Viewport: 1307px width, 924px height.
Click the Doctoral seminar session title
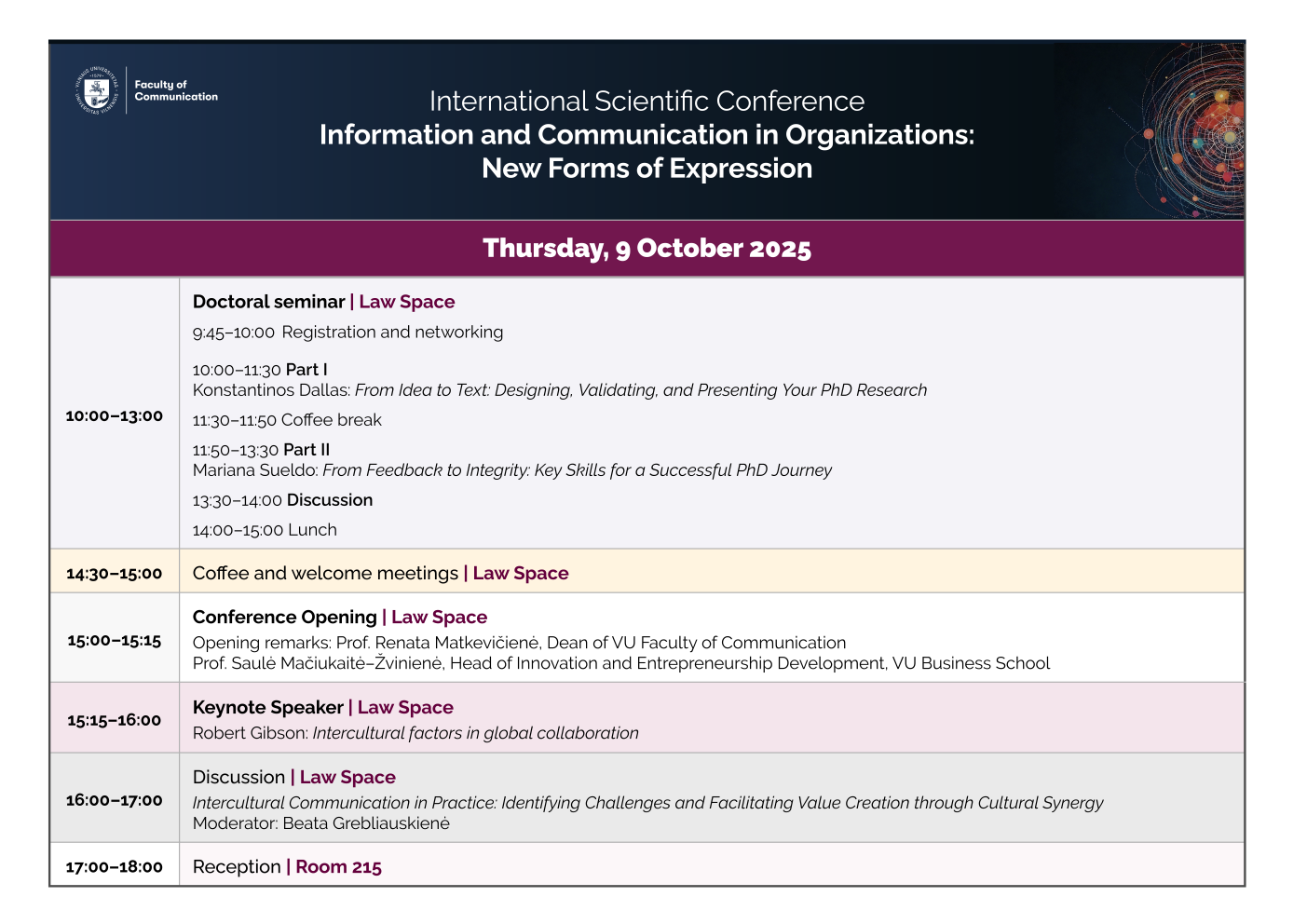click(x=269, y=302)
